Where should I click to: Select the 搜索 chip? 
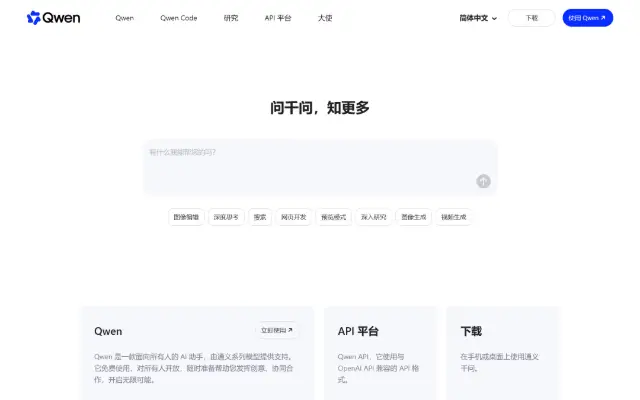(260, 217)
